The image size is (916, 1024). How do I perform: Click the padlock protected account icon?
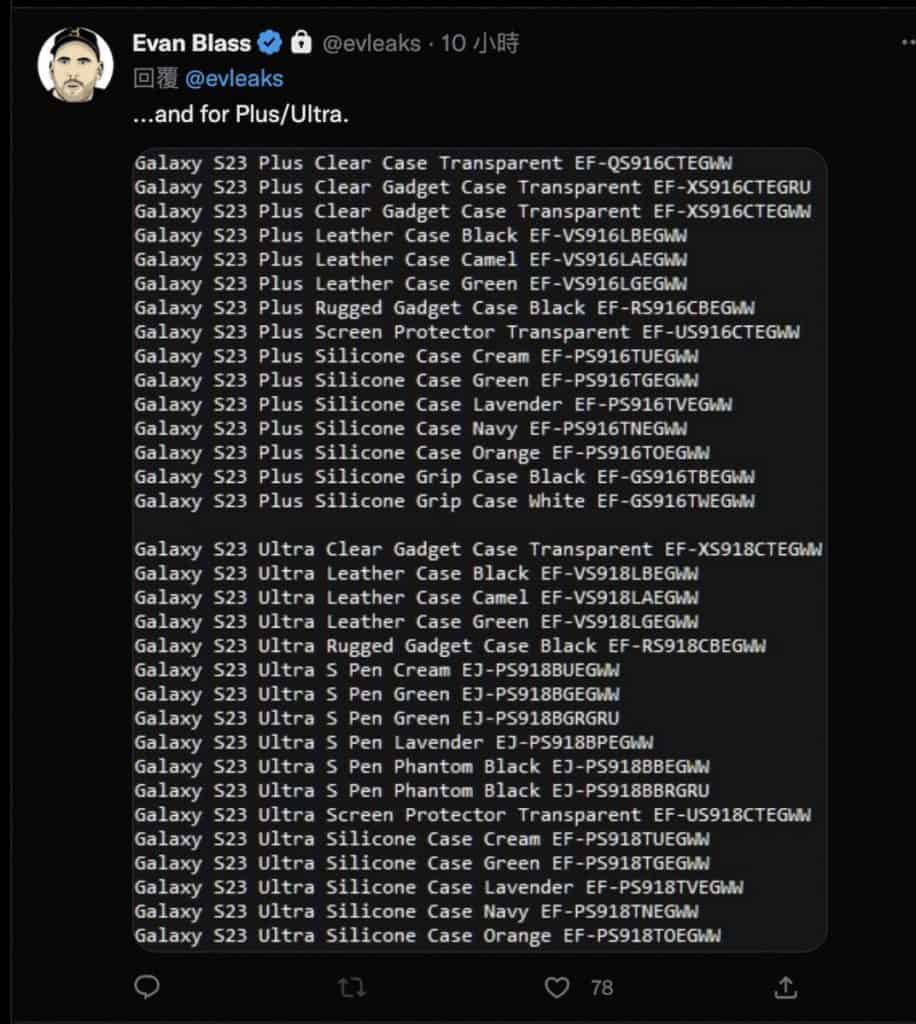pyautogui.click(x=301, y=42)
